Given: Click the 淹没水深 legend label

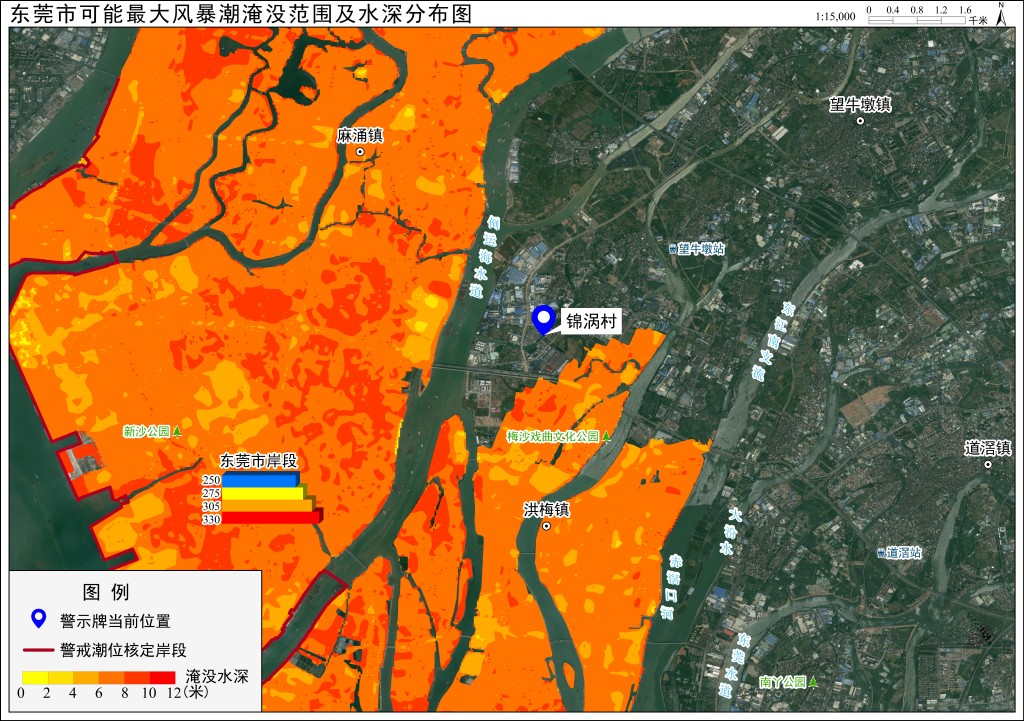Looking at the screenshot, I should (x=217, y=676).
